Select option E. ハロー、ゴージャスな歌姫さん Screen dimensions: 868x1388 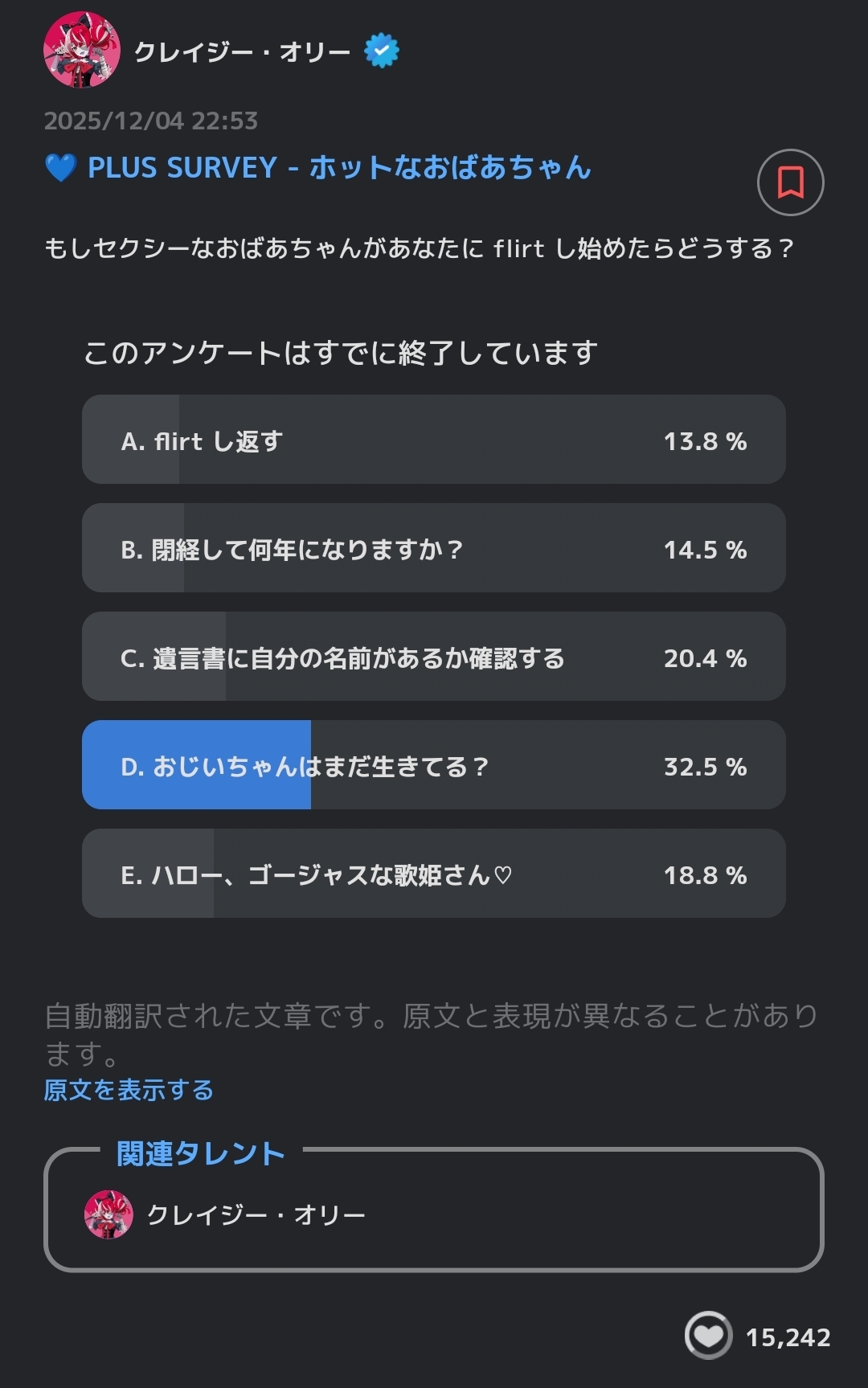(433, 874)
